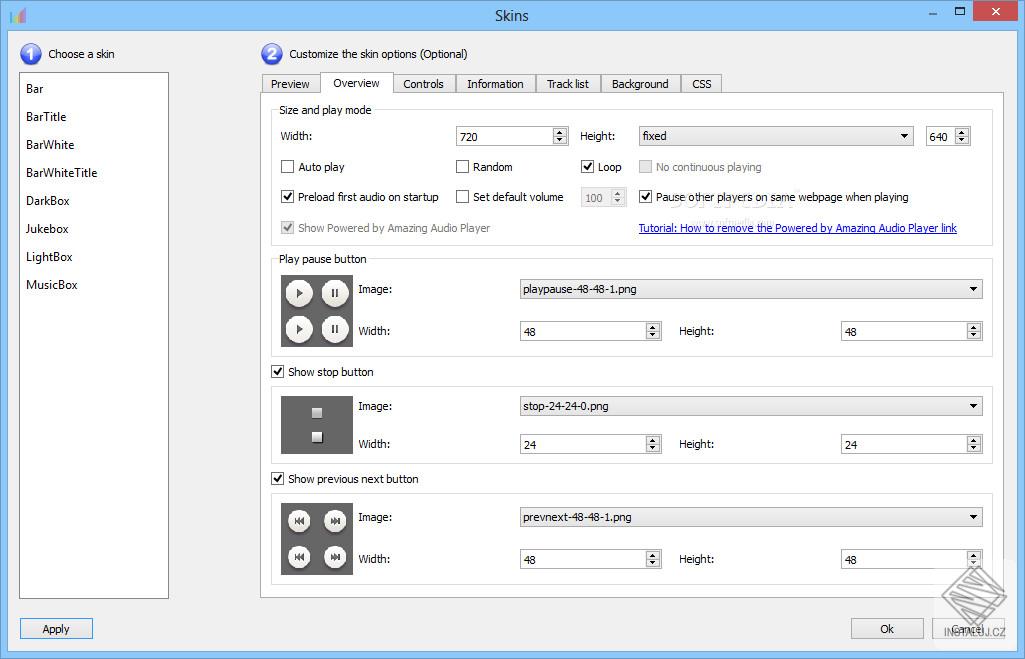This screenshot has height=659, width=1025.
Task: Open the stop-24-24-0.png image dropdown
Action: point(975,406)
